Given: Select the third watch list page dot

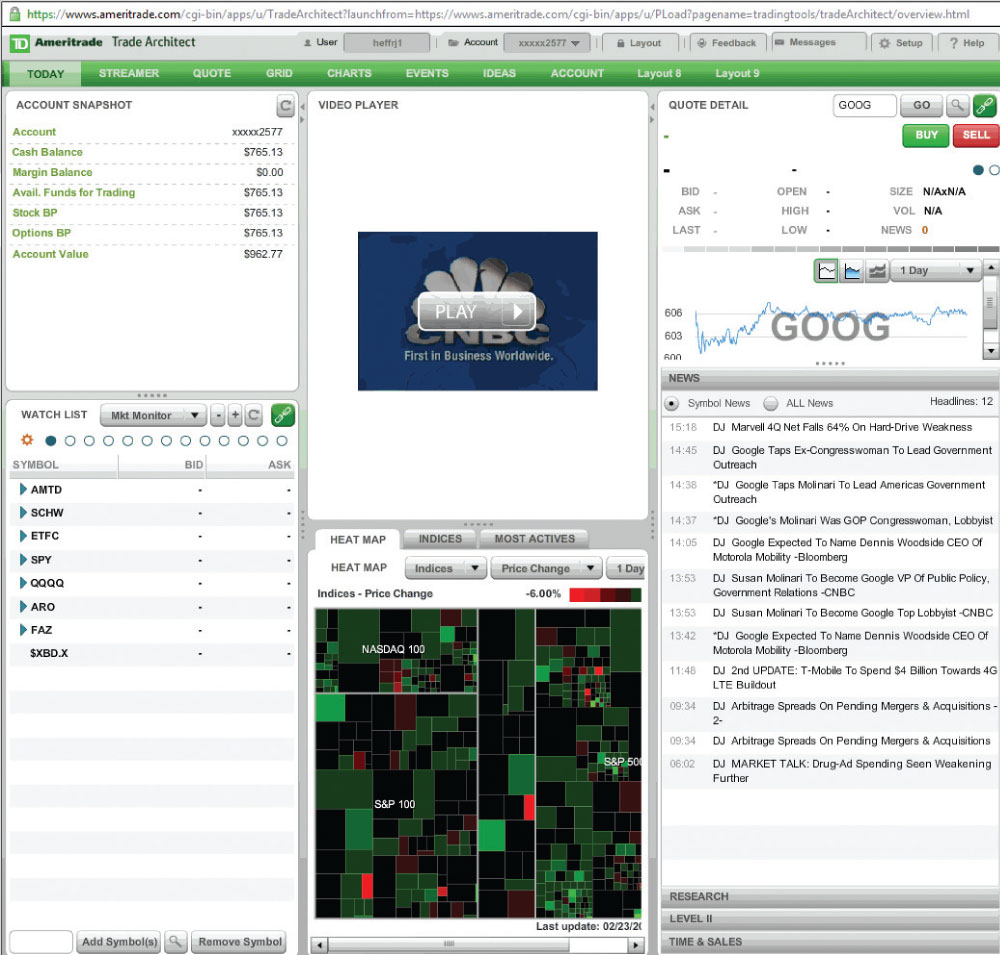Looking at the screenshot, I should coord(89,441).
